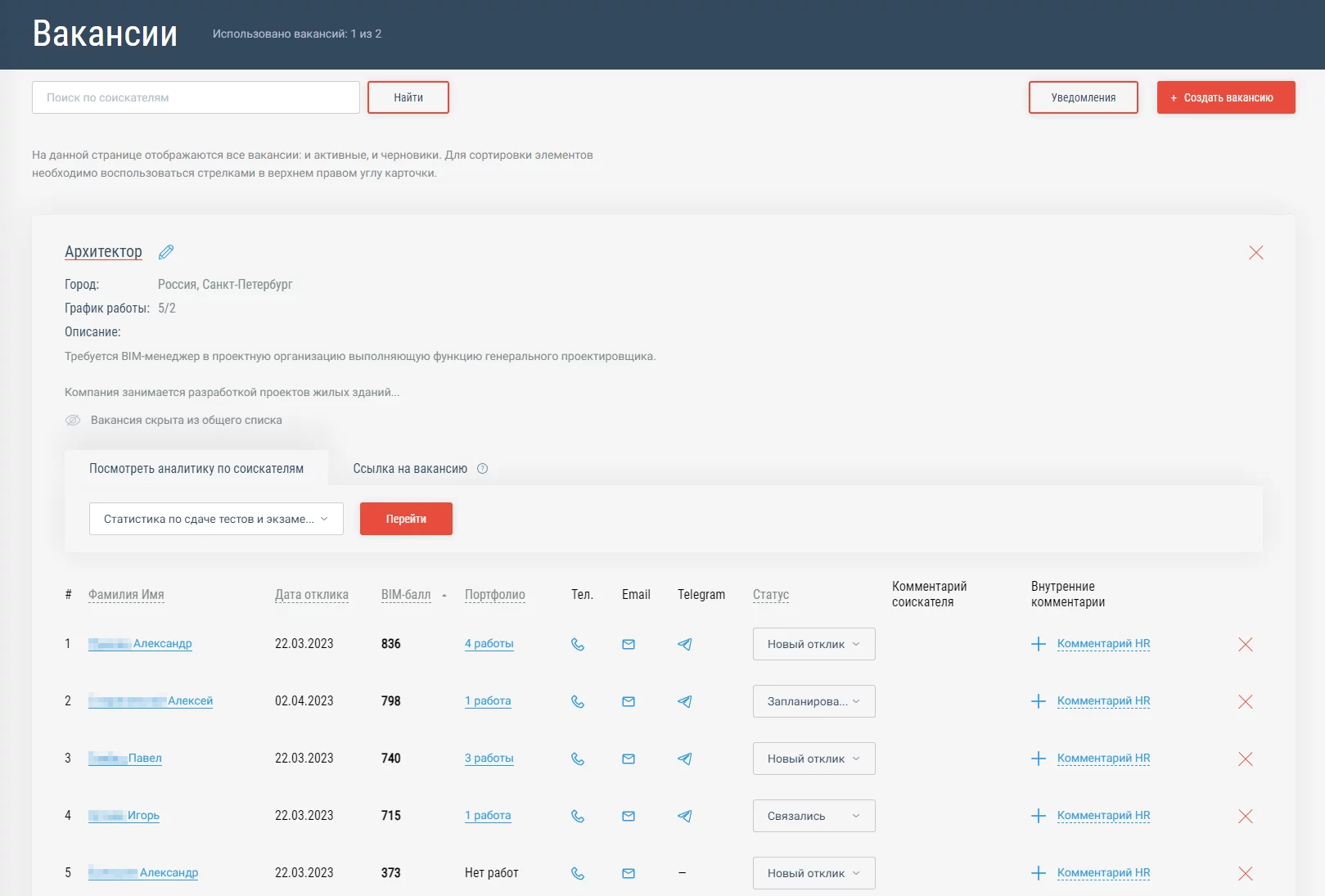Remove applicant with score 373 using red cross

[x=1246, y=874]
